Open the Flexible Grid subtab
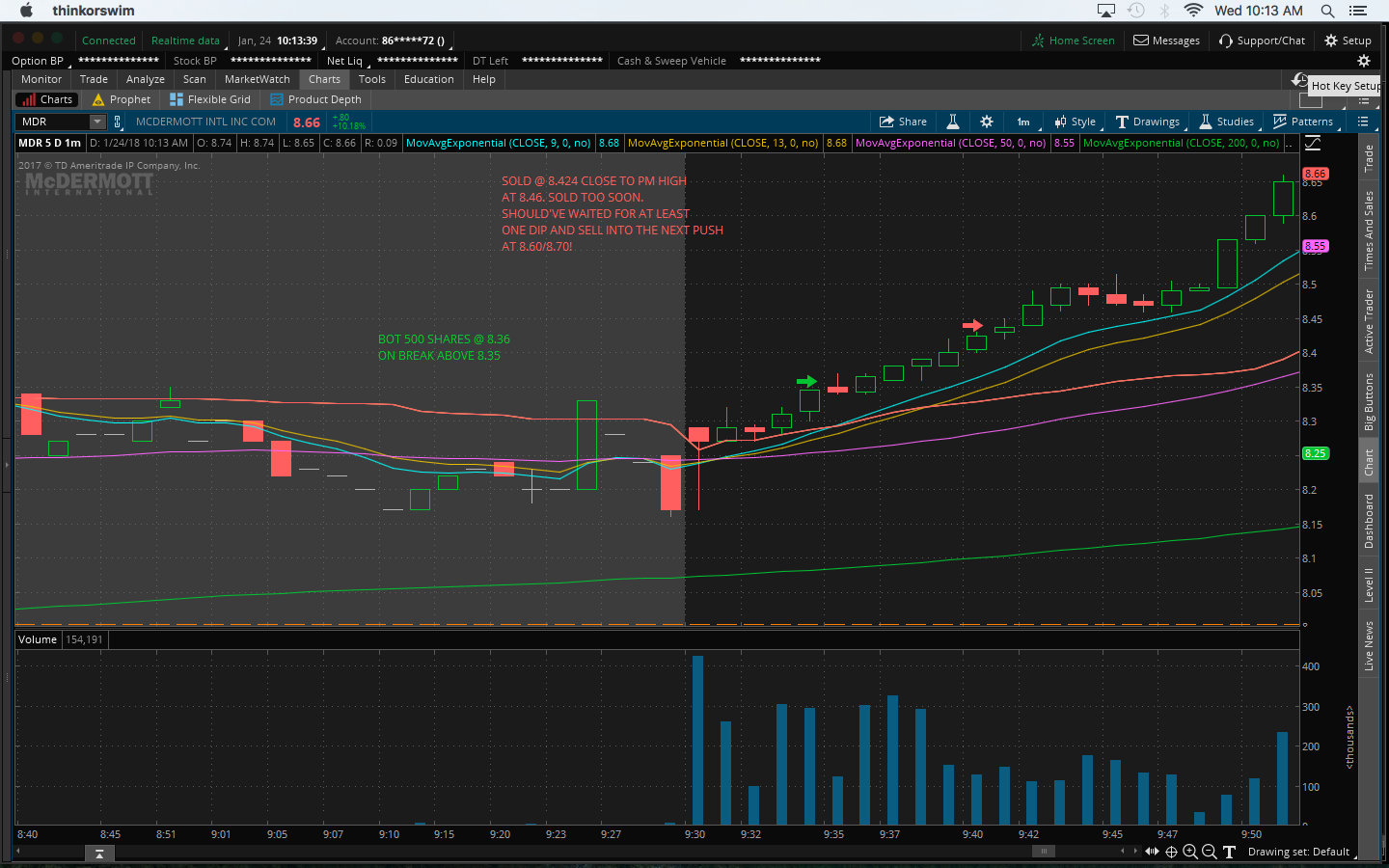Screen dimensions: 1389x868 coord(210,99)
